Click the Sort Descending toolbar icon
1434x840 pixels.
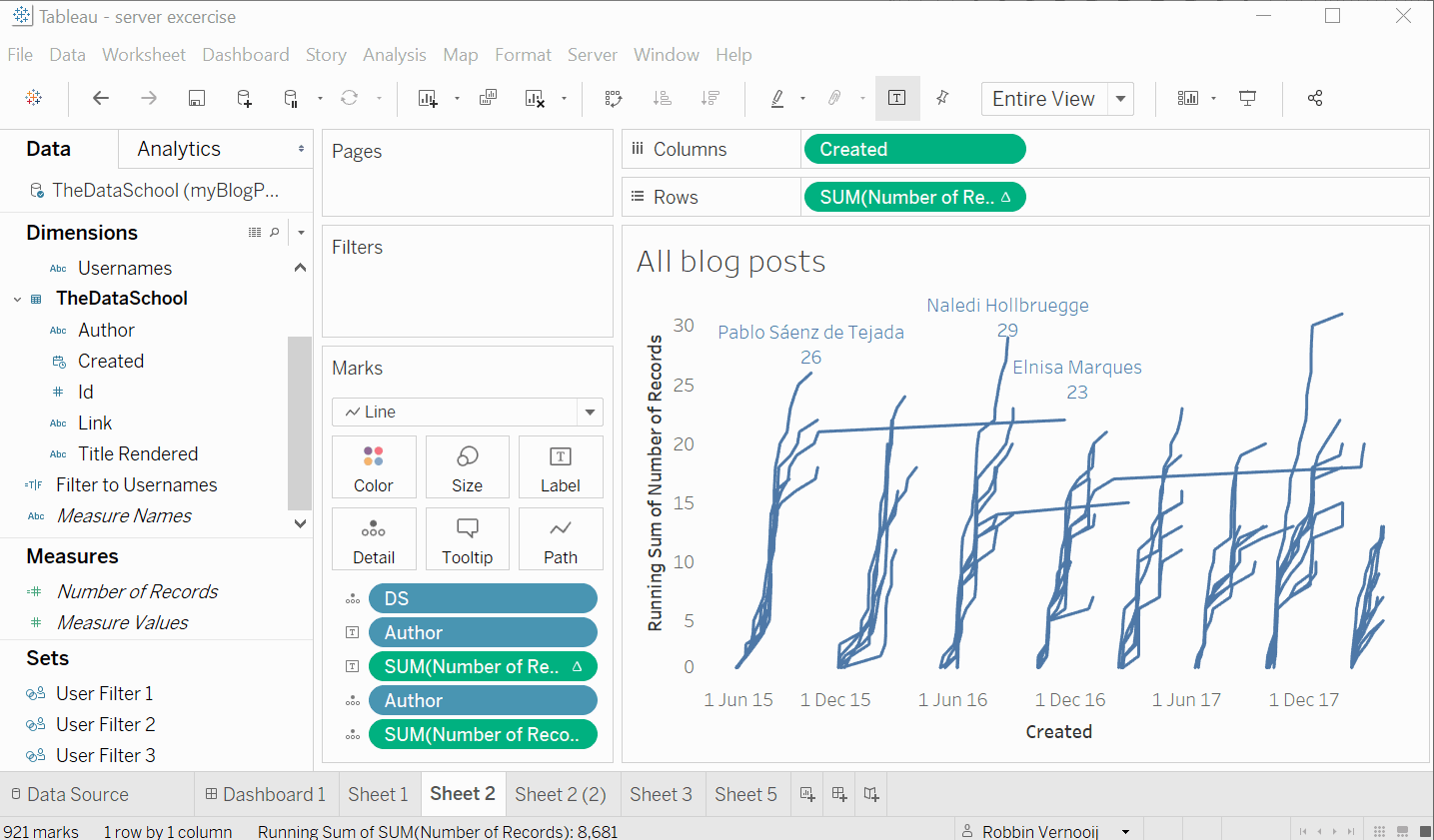(711, 98)
